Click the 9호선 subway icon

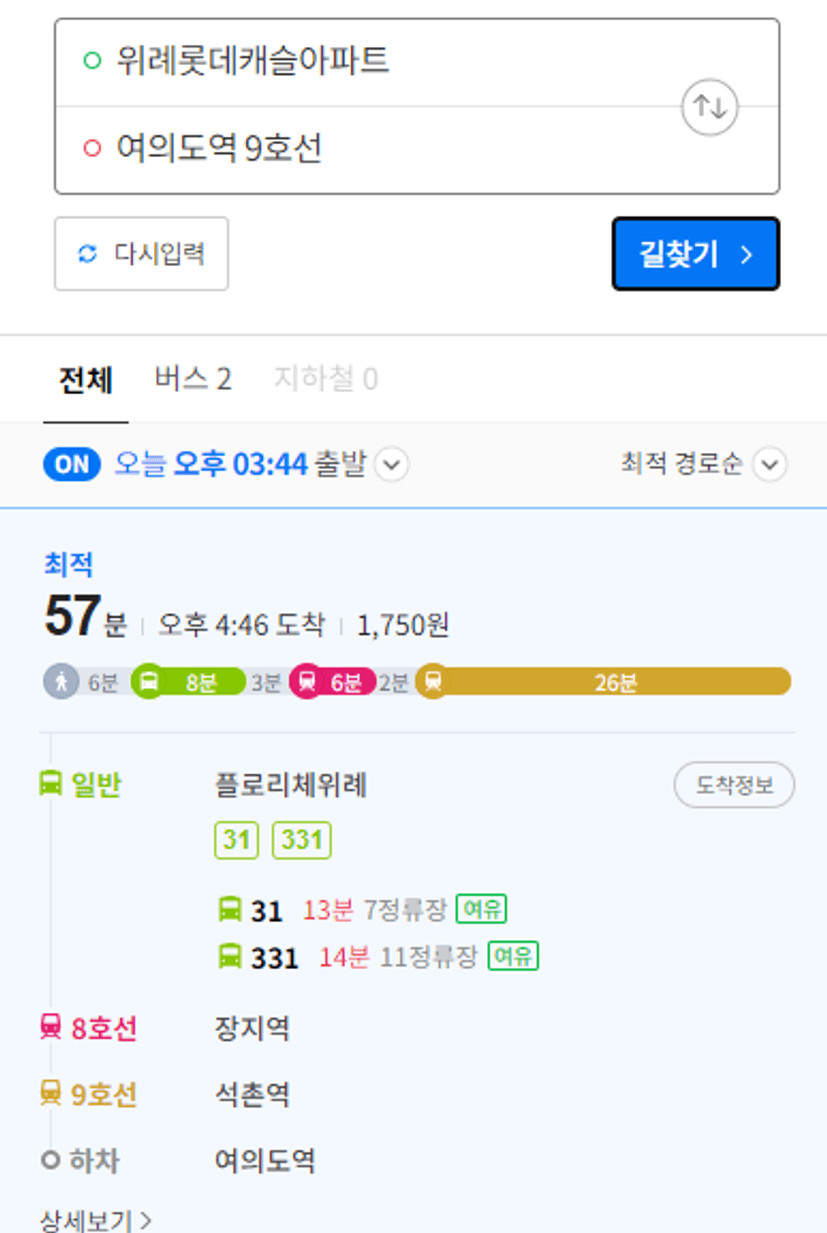[50, 1094]
